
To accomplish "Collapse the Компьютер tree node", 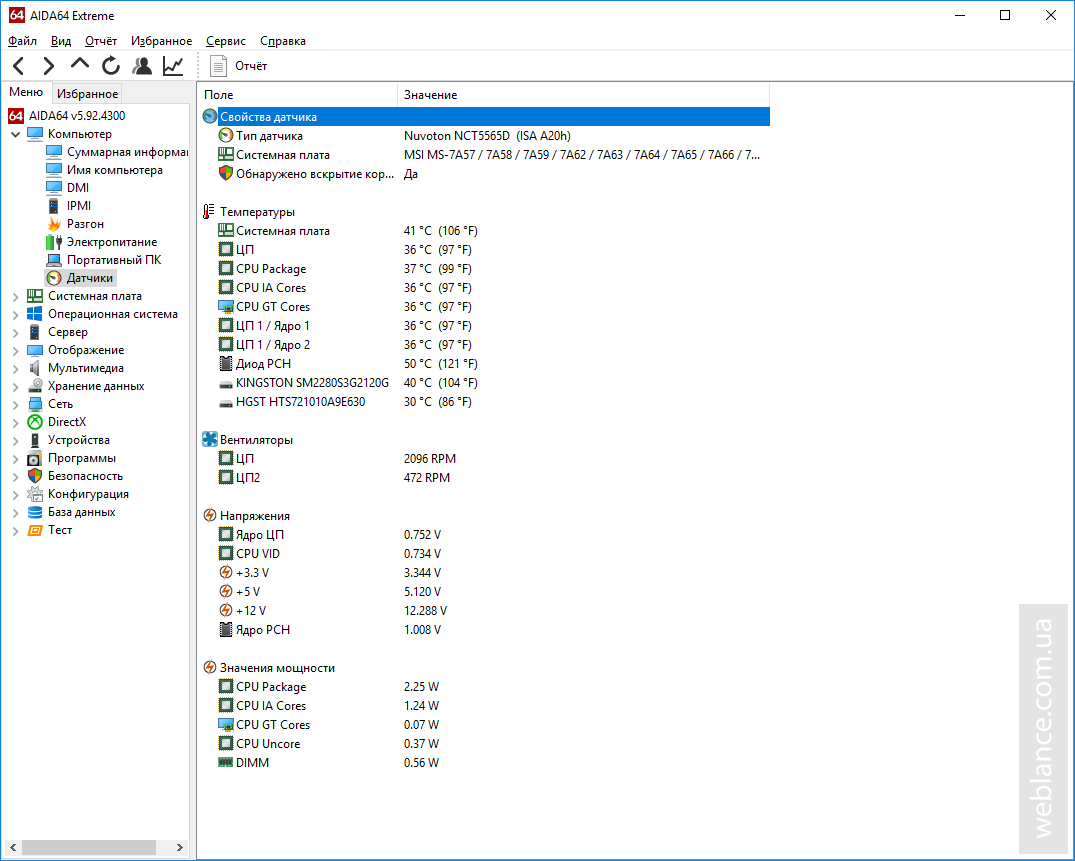I will [x=16, y=134].
